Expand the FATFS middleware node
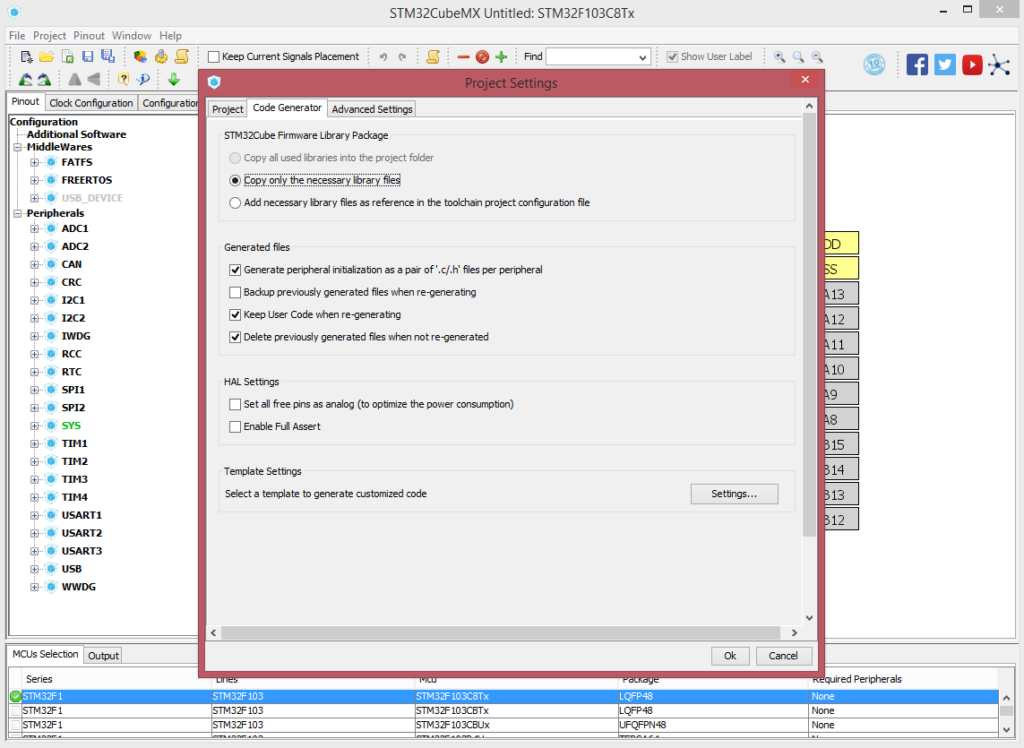This screenshot has width=1024, height=748. (x=35, y=162)
